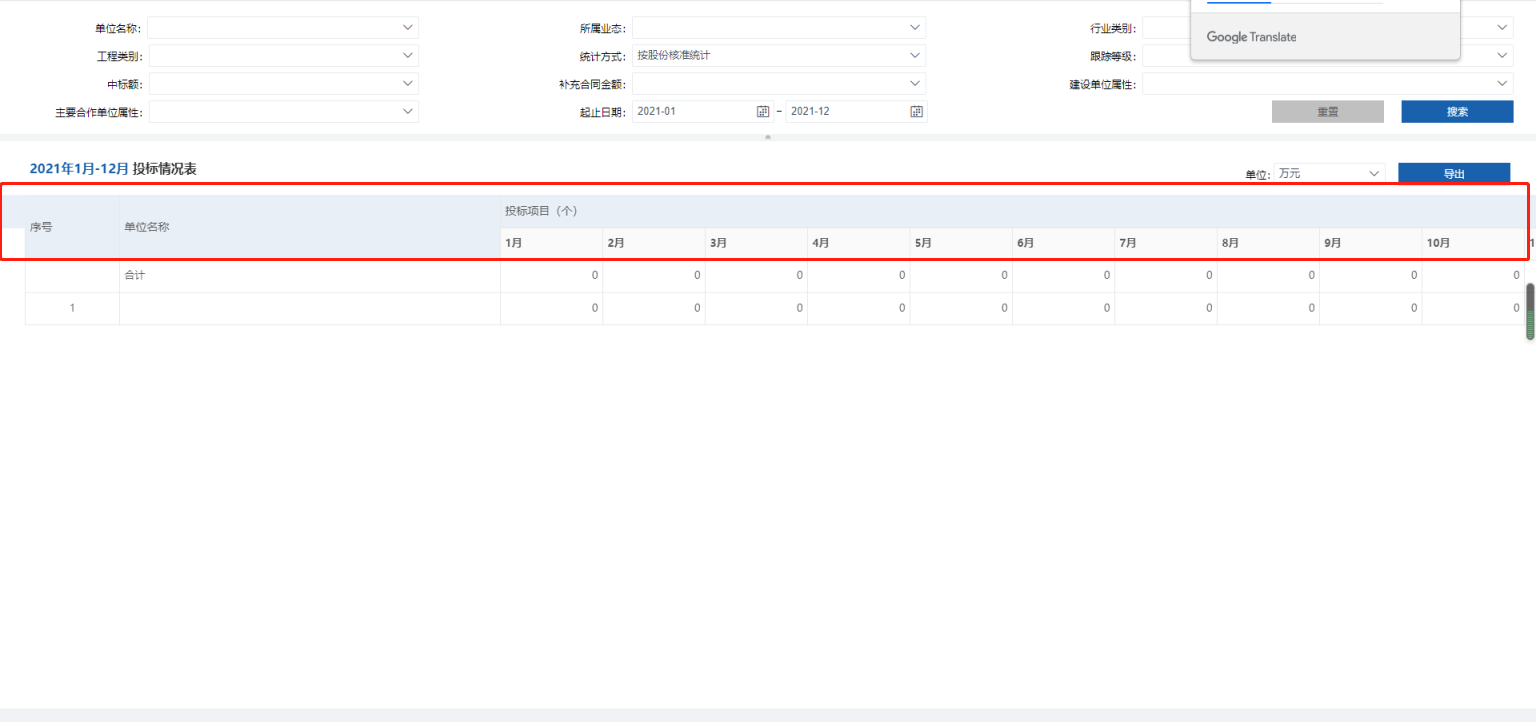Viewport: 1536px width, 722px height.
Task: Open the 跟踪等级 dropdown arrow
Action: pyautogui.click(x=1503, y=56)
